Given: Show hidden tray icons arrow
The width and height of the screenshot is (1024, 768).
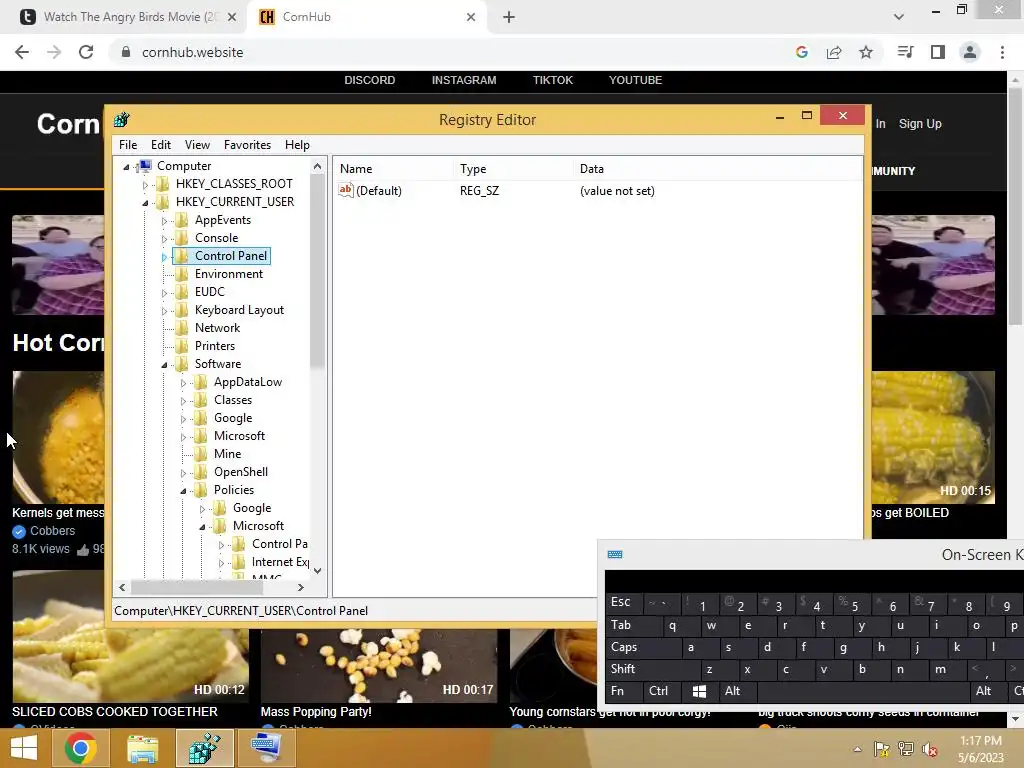Looking at the screenshot, I should [857, 749].
